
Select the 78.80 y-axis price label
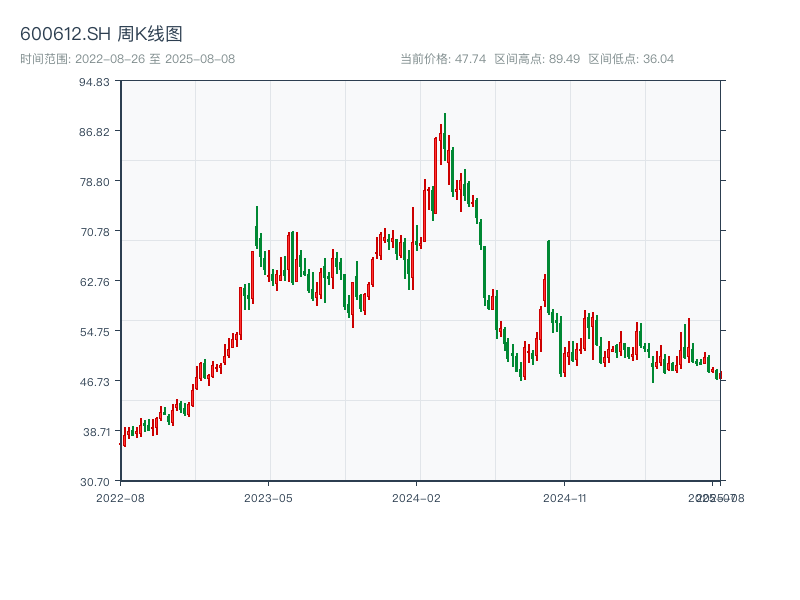pyautogui.click(x=94, y=182)
